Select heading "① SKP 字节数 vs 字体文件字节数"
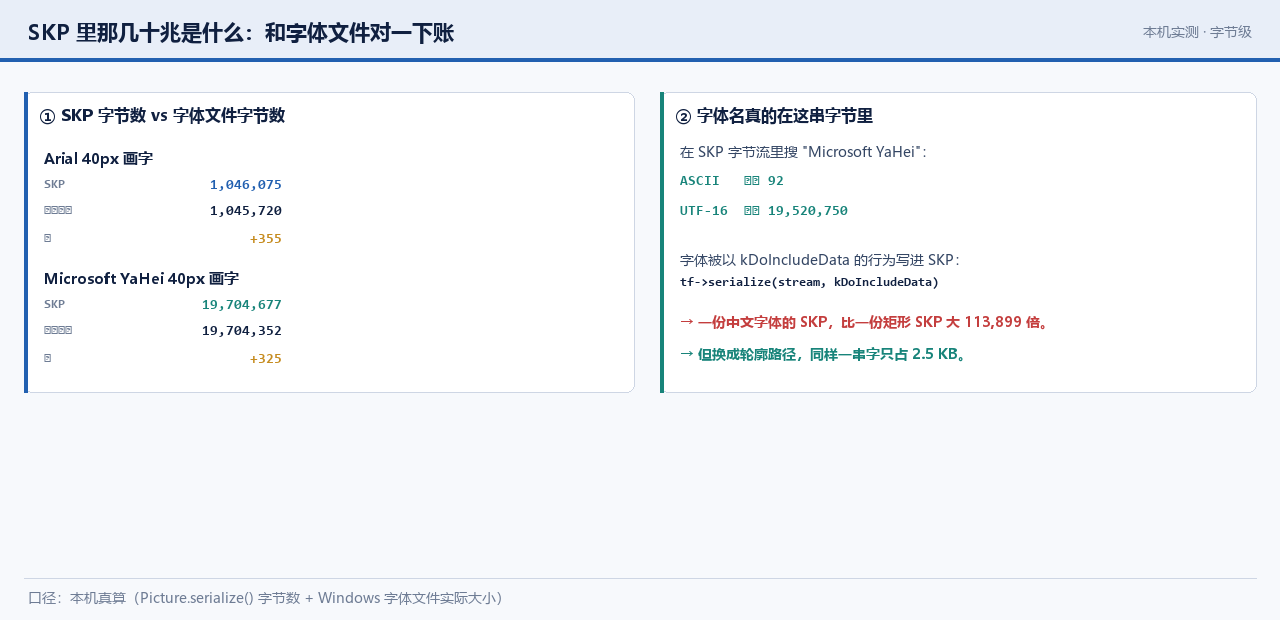This screenshot has height=620, width=1280. point(162,116)
